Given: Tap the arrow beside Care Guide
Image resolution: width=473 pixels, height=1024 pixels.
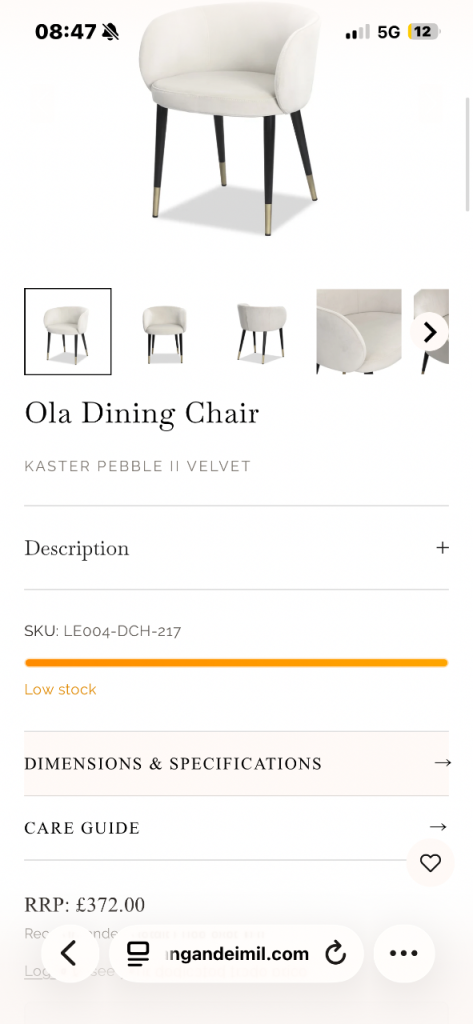Looking at the screenshot, I should coord(438,827).
